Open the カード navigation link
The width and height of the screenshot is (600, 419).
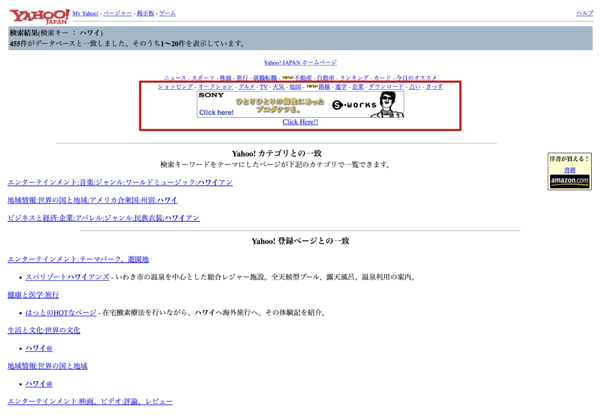pyautogui.click(x=383, y=78)
